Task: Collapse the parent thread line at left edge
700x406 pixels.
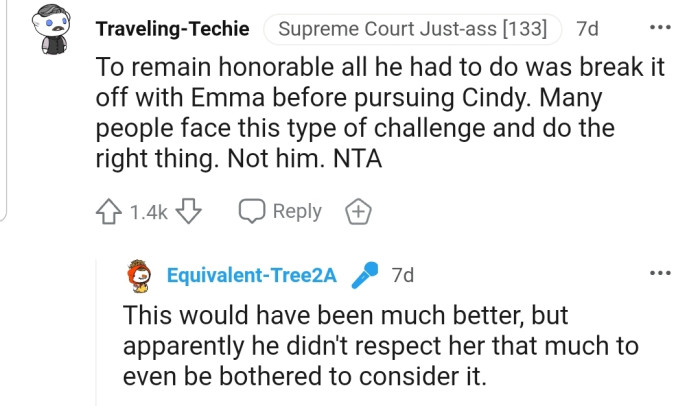Action: pyautogui.click(x=5, y=110)
